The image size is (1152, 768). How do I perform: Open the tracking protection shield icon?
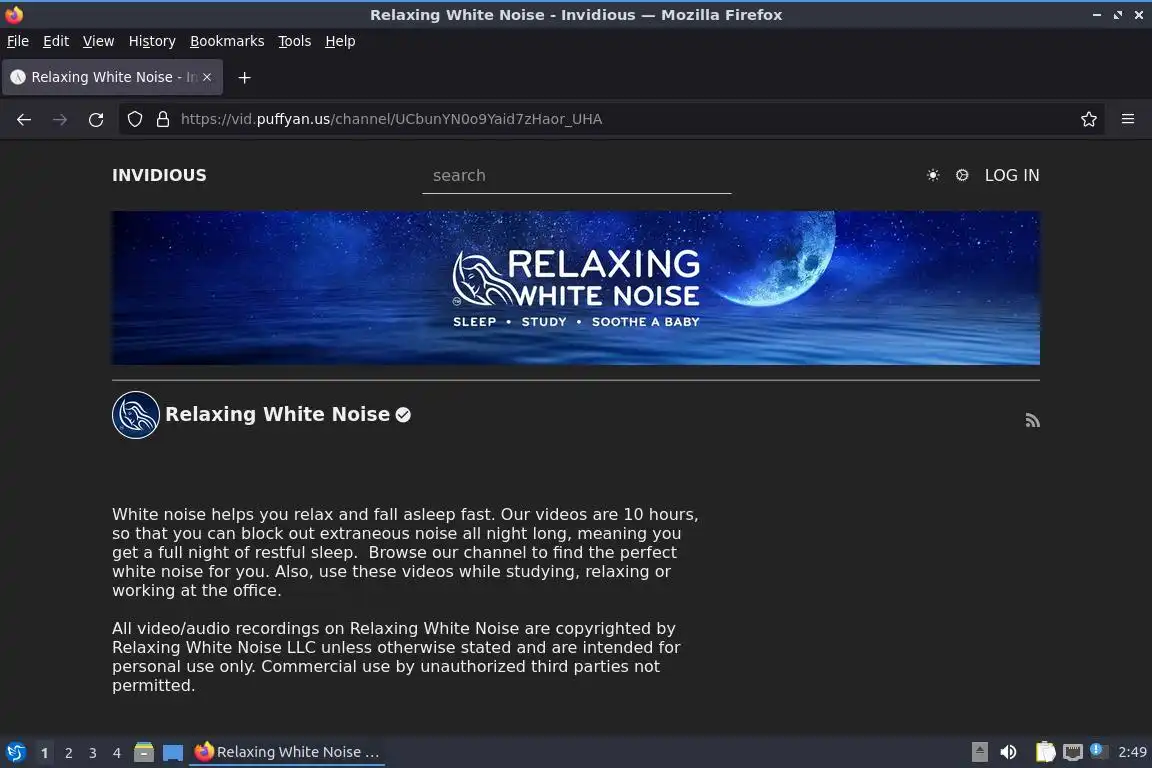134,119
